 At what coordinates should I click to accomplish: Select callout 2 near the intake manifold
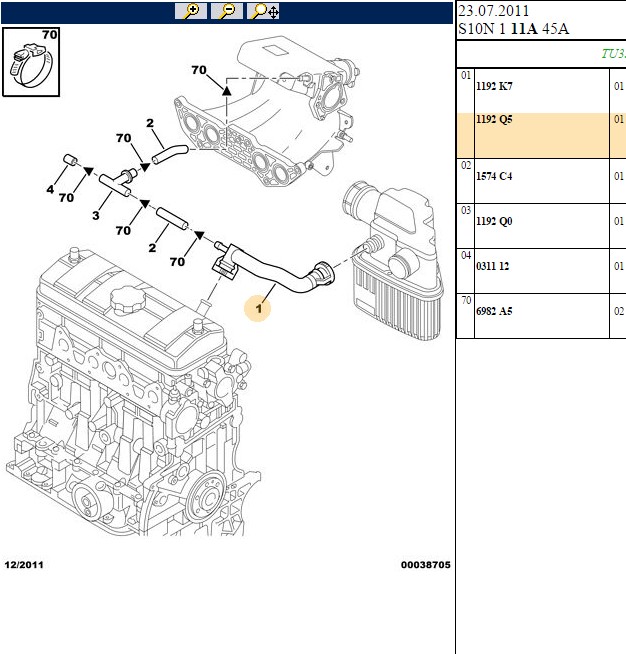click(150, 123)
